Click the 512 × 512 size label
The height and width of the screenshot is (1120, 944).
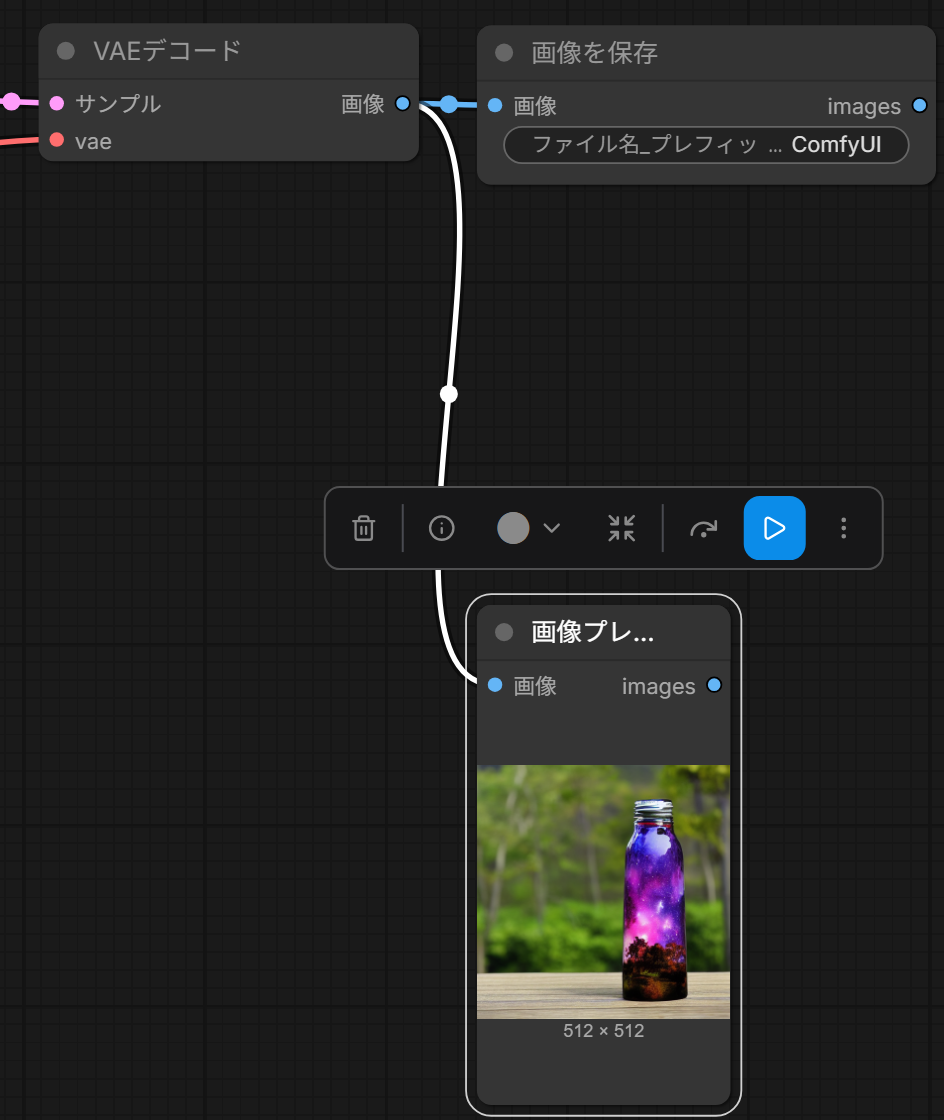pyautogui.click(x=603, y=1031)
